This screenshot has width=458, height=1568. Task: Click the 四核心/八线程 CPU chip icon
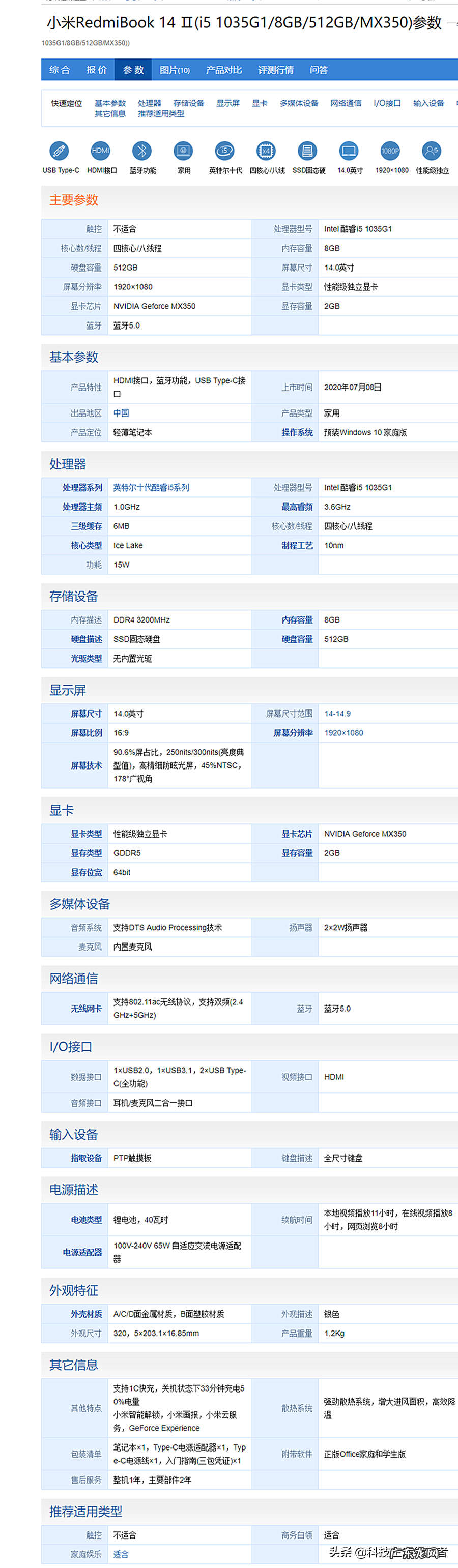(x=266, y=151)
